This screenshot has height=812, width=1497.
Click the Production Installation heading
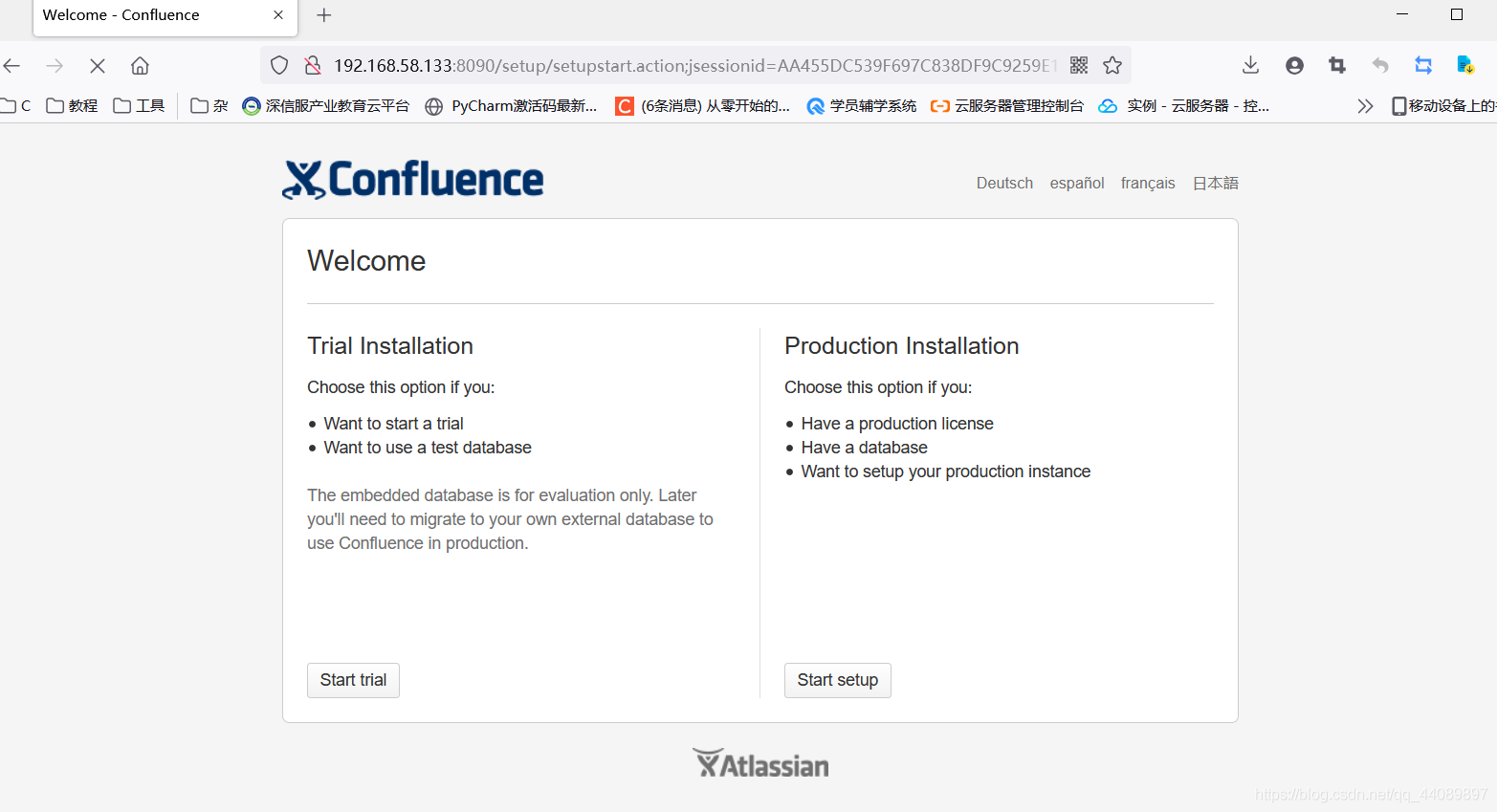902,345
